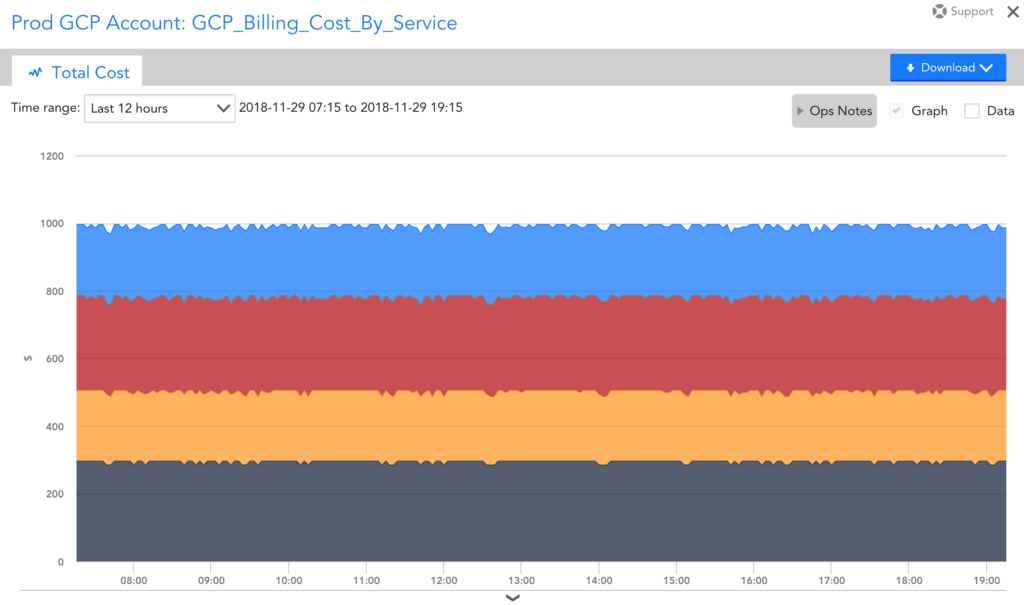This screenshot has height=605, width=1024.
Task: Click the blue area series in chart
Action: click(540, 260)
